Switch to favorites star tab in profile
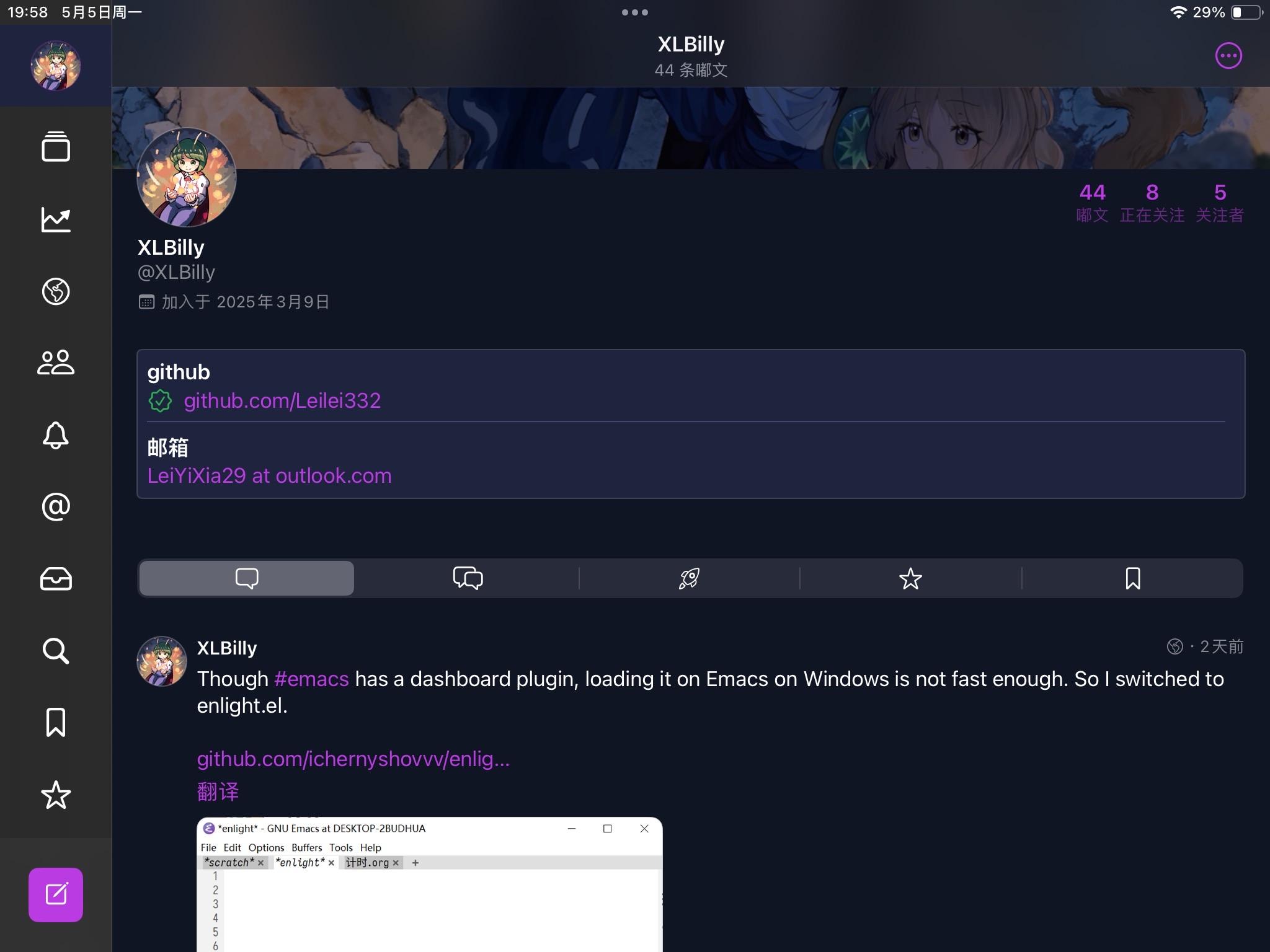Viewport: 1270px width, 952px height. 910,578
